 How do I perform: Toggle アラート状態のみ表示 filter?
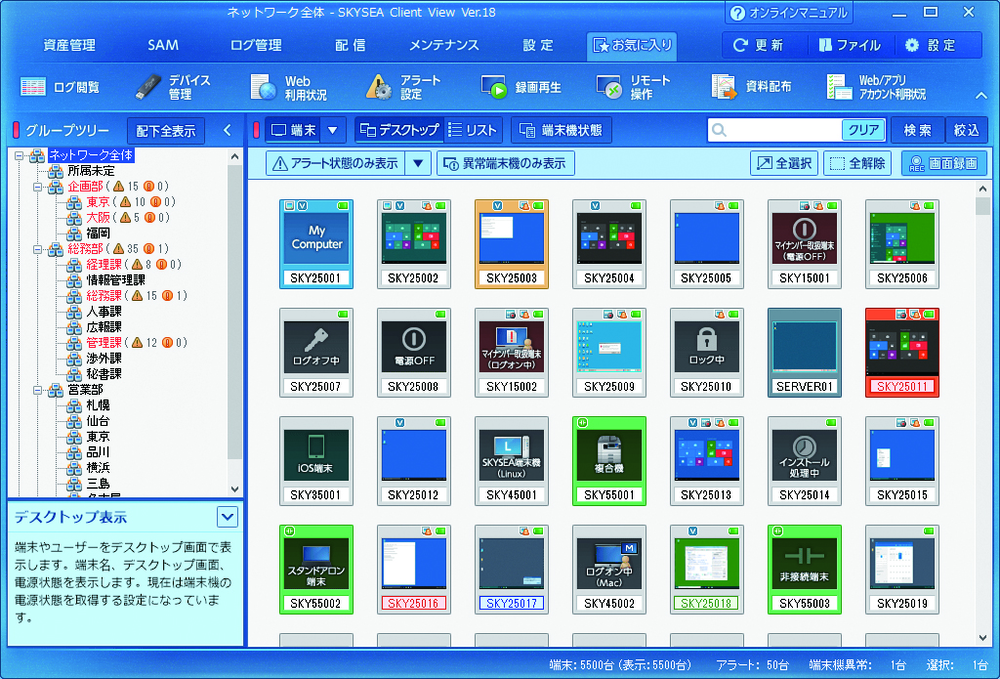pos(335,164)
